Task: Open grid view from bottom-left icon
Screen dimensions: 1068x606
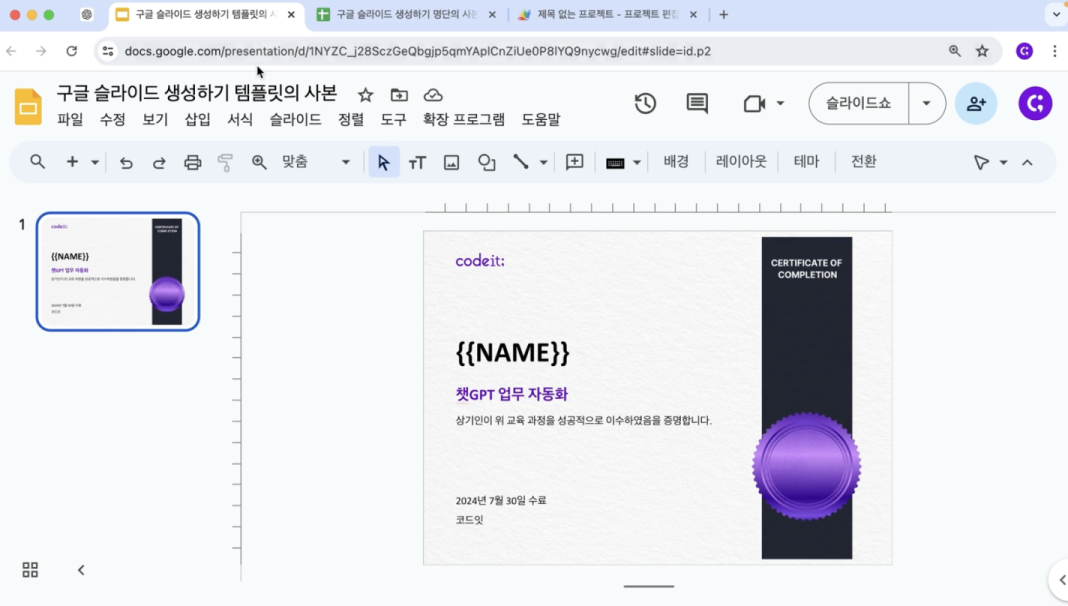Action: [29, 570]
